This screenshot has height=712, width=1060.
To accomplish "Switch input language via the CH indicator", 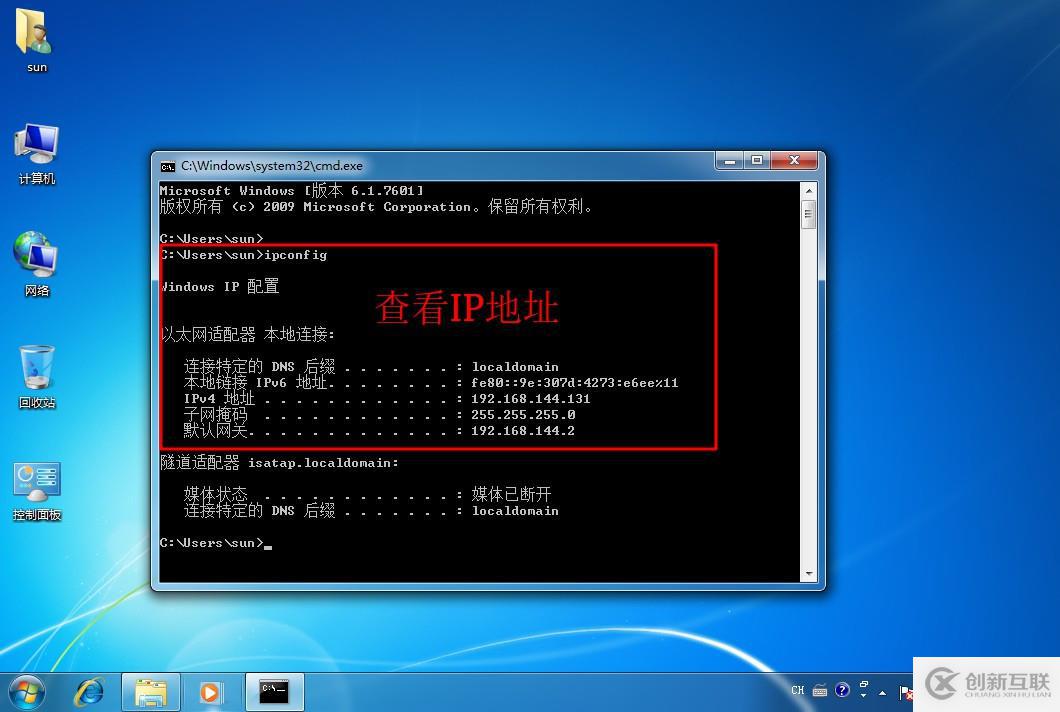I will [797, 691].
